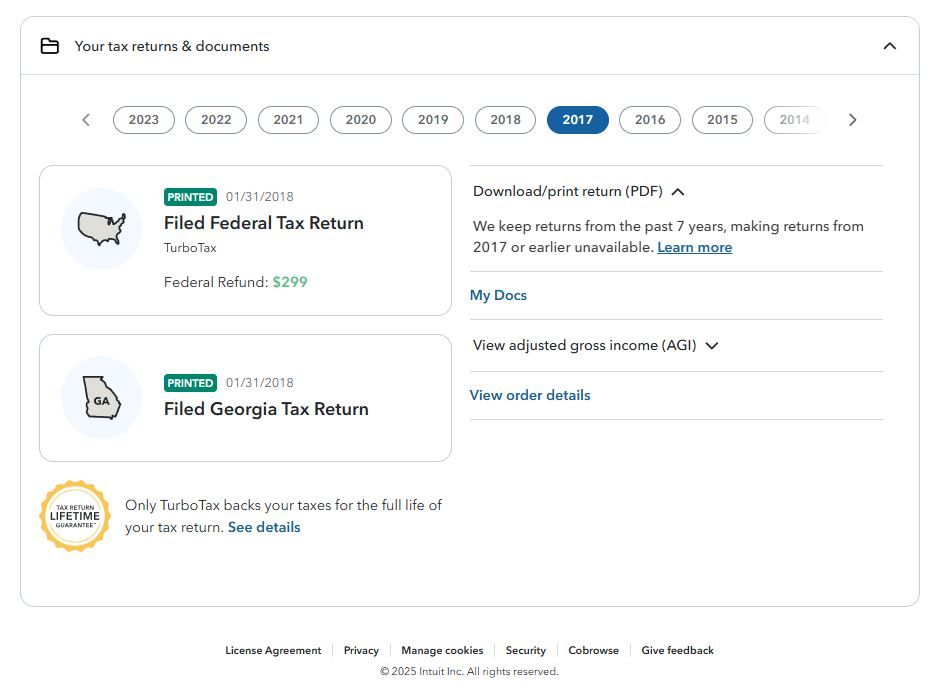Select the 2020 tax year tab
Image resolution: width=936 pixels, height=692 pixels.
tap(361, 120)
